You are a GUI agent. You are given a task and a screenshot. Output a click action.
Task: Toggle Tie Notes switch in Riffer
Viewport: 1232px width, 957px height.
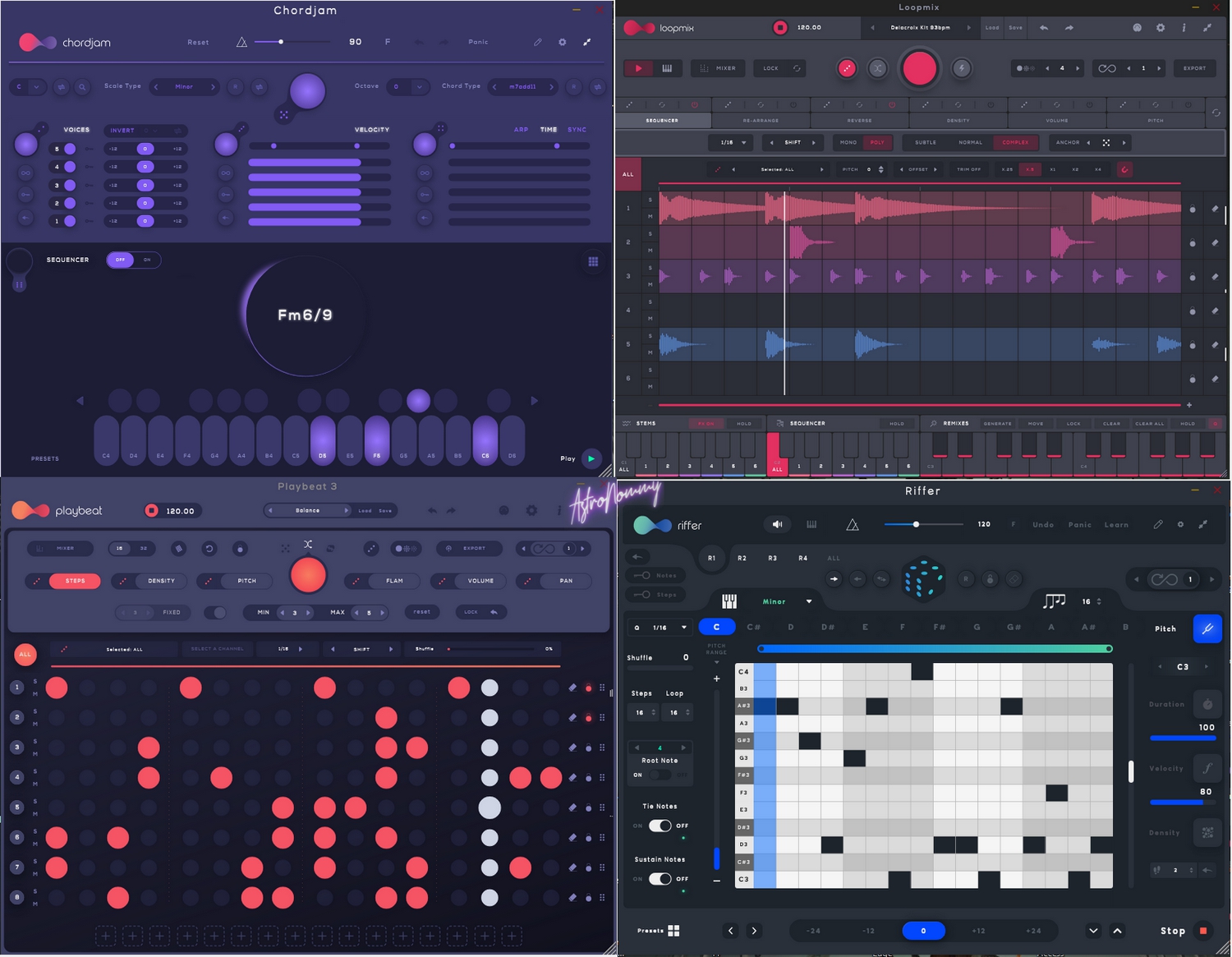pyautogui.click(x=660, y=826)
